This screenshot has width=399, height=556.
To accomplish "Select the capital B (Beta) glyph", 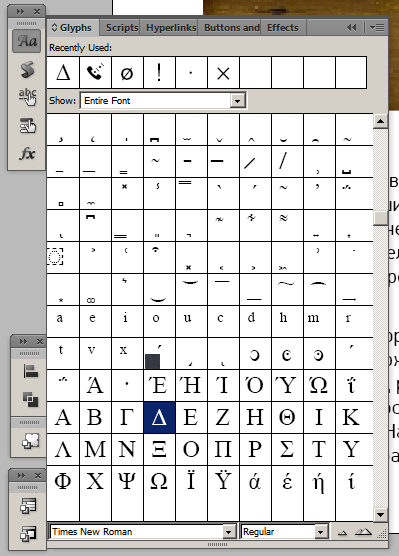I will tap(95, 417).
